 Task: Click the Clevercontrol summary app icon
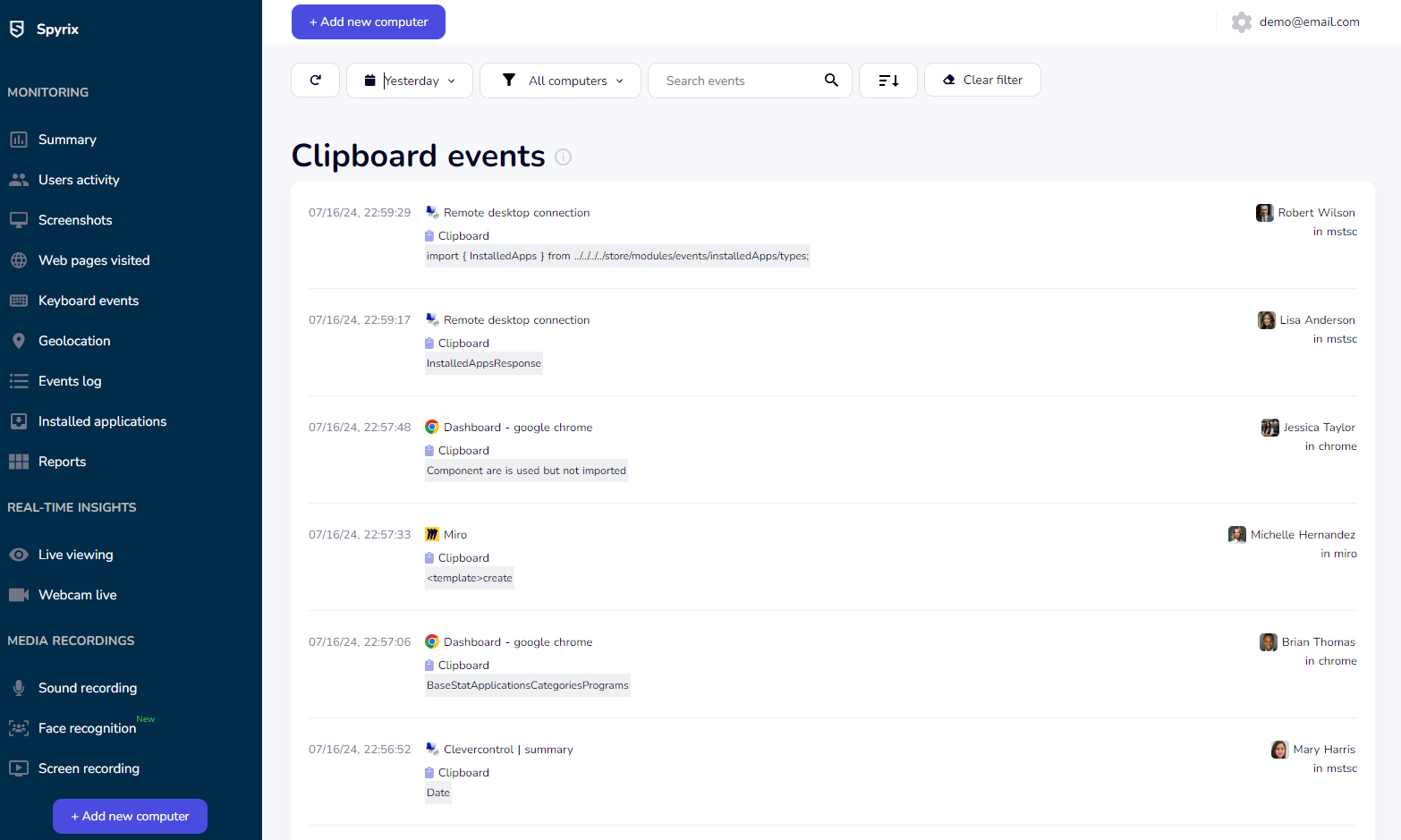point(432,749)
